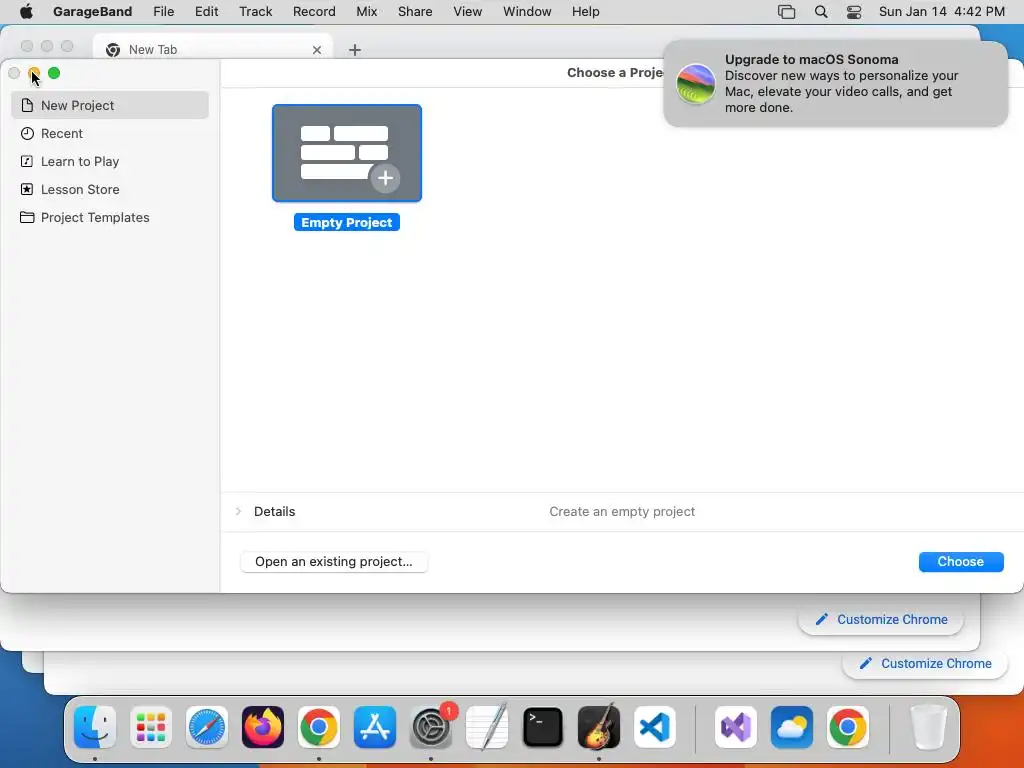Click the Recent clock icon
Screen dimensions: 1024x768
tap(27, 133)
